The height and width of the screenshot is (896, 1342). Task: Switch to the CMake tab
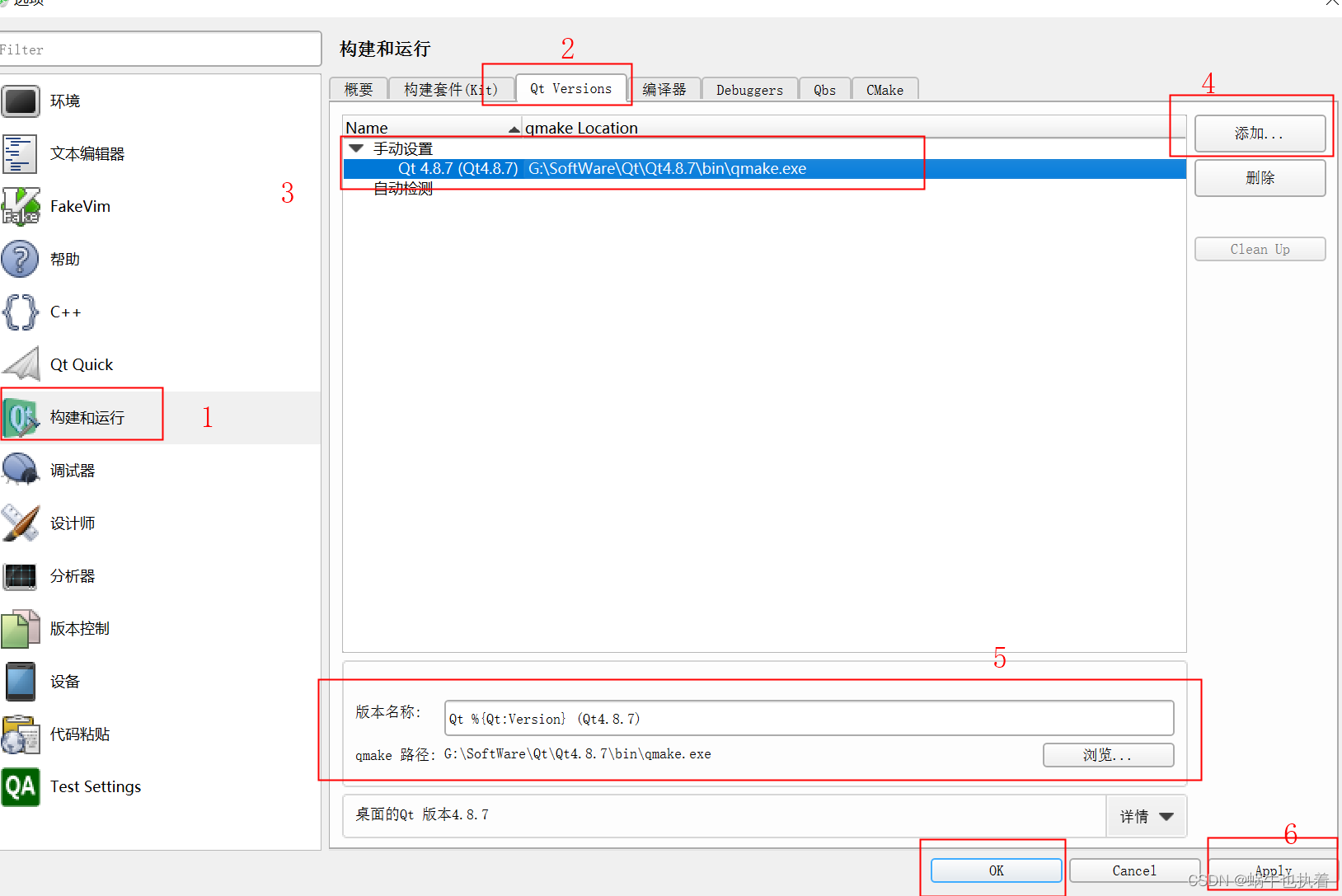(884, 89)
